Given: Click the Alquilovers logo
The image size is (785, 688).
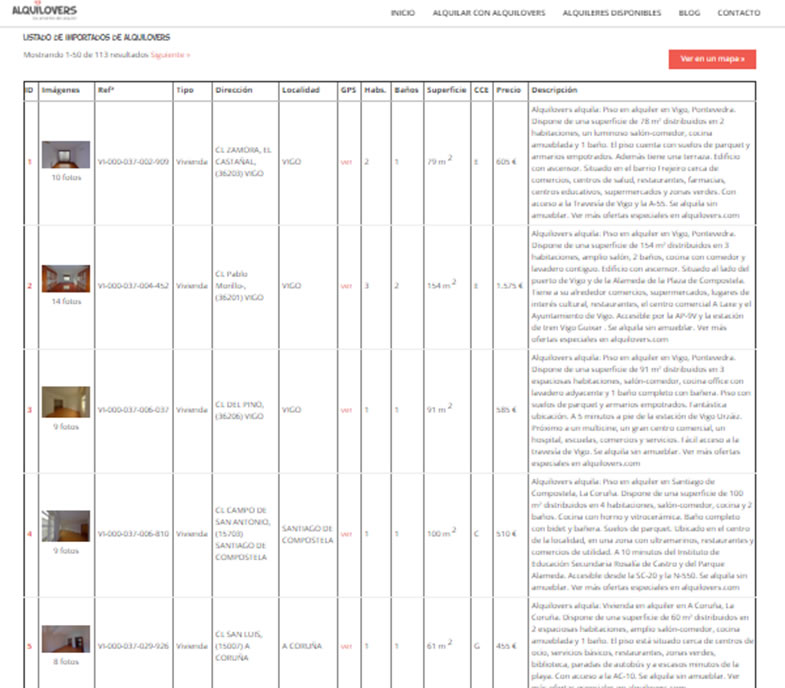Looking at the screenshot, I should (44, 11).
